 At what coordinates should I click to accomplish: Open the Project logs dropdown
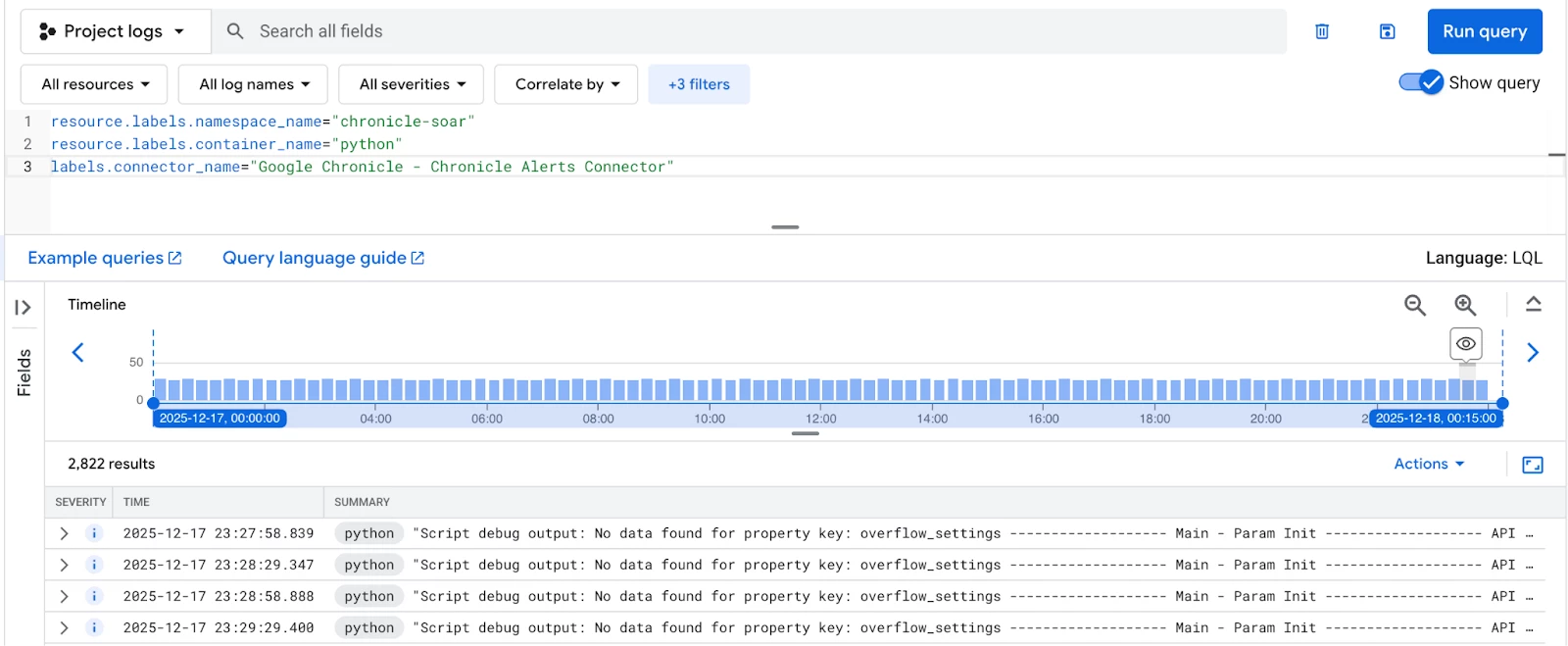[x=115, y=31]
